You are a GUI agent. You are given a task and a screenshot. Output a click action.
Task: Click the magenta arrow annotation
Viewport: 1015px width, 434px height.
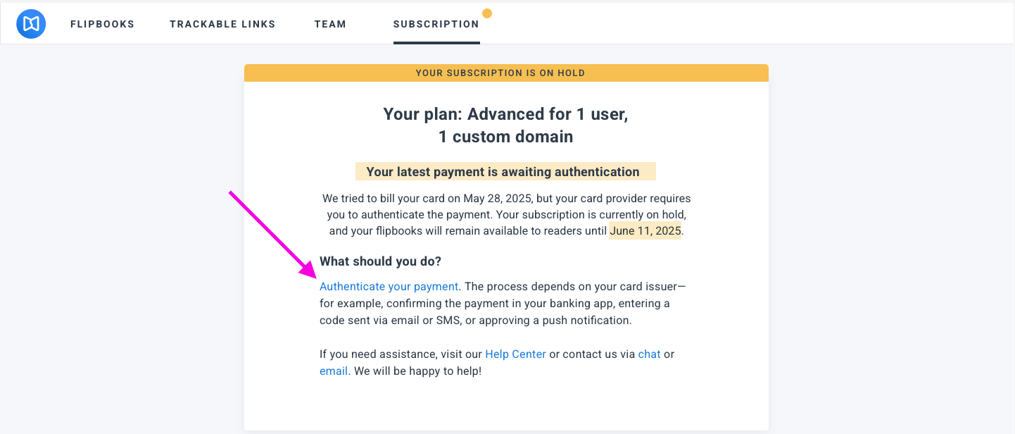(x=272, y=234)
